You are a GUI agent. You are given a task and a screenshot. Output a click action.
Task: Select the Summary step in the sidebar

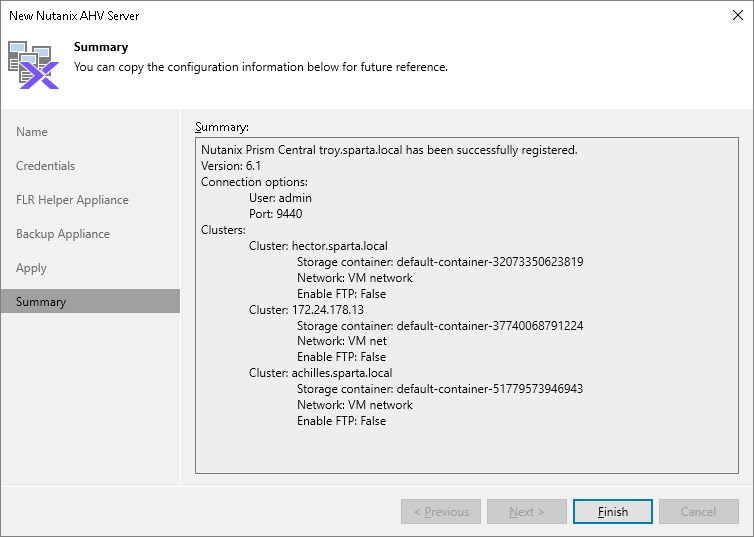41,302
